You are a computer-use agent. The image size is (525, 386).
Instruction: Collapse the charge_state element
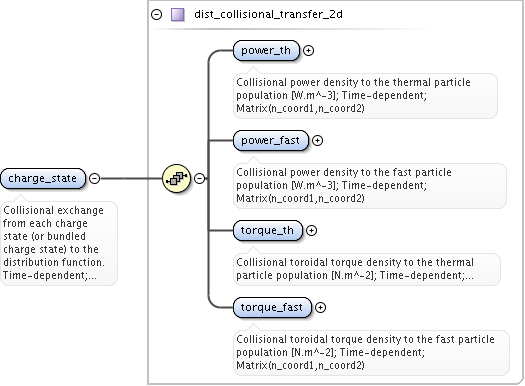[95, 178]
